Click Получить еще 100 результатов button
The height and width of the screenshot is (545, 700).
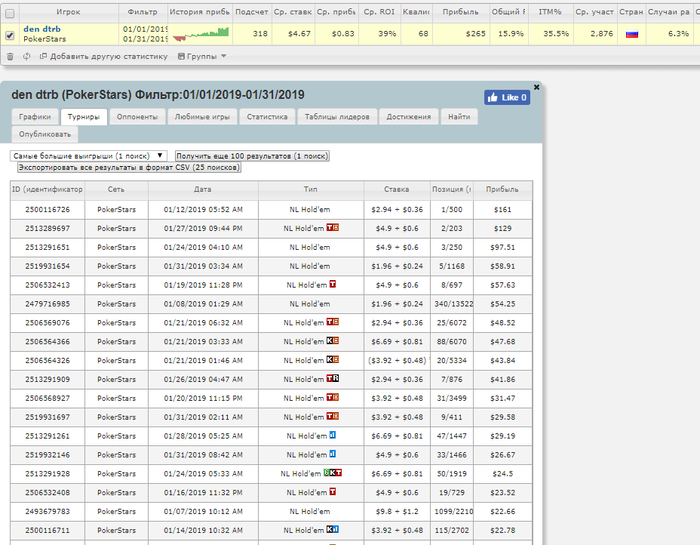click(252, 156)
